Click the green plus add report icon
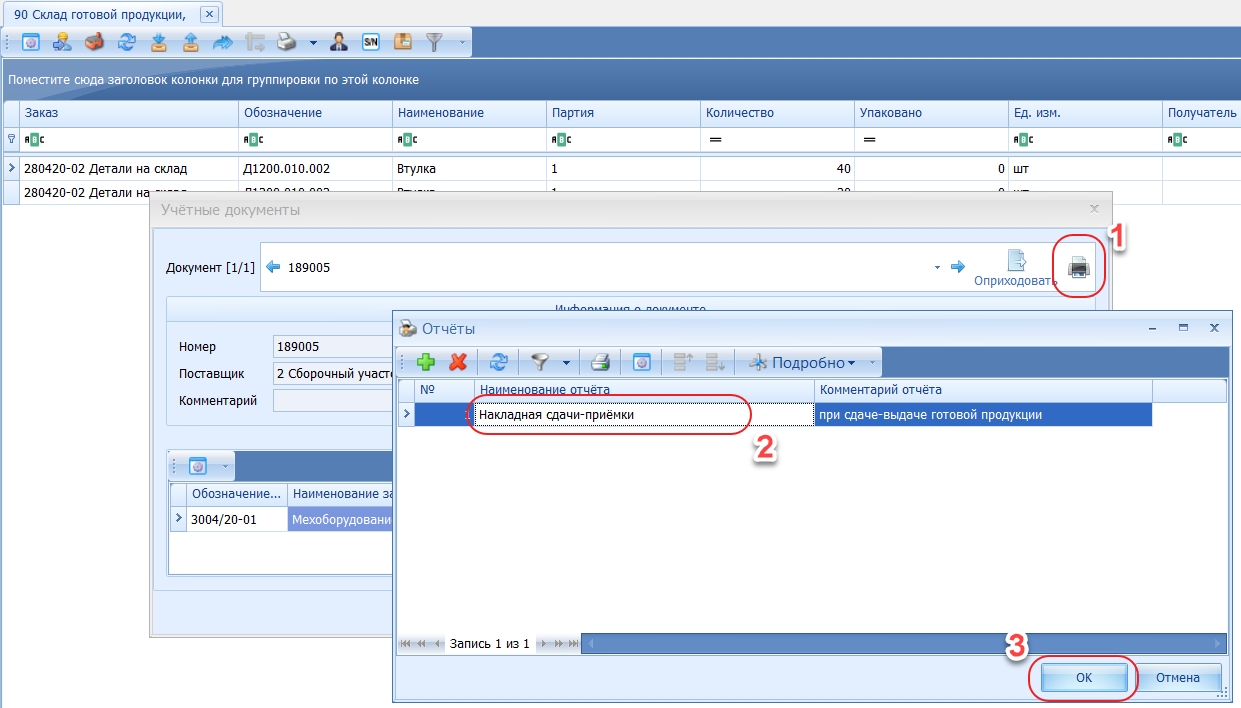Screen dimensions: 1241x708 tap(425, 363)
